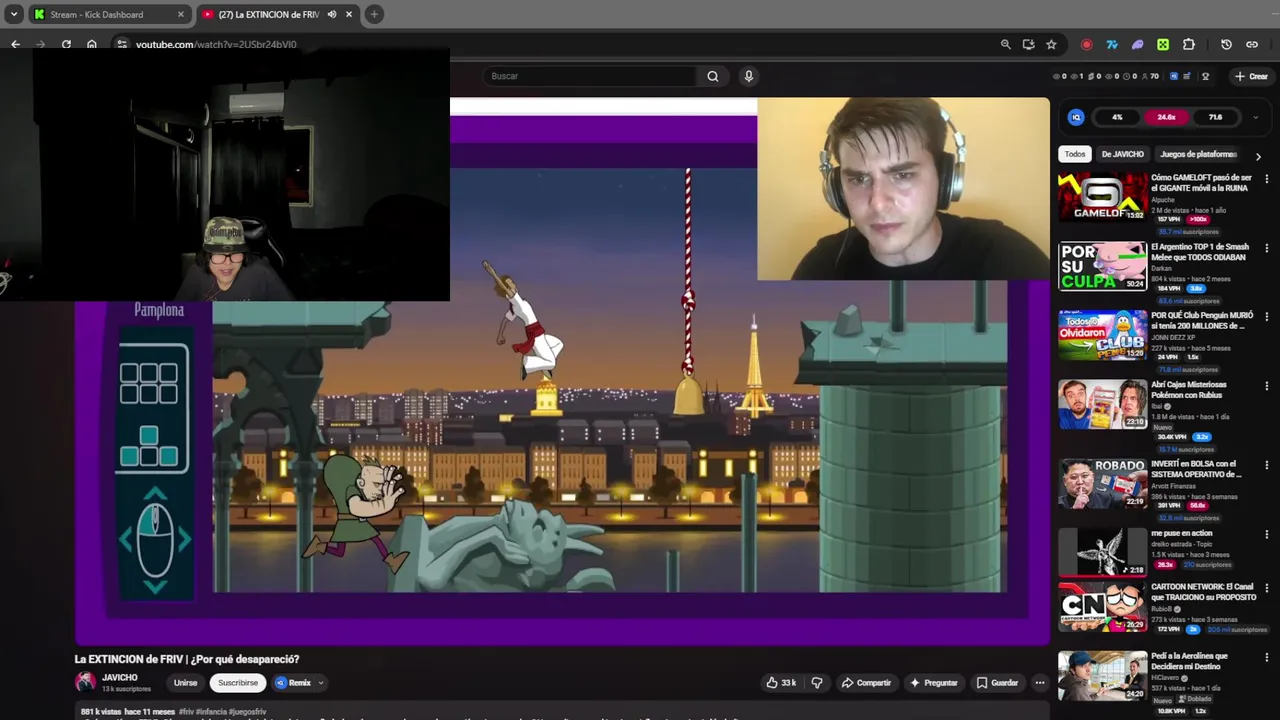This screenshot has height=720, width=1280.
Task: Select the Todos filter chip
Action: (1075, 154)
